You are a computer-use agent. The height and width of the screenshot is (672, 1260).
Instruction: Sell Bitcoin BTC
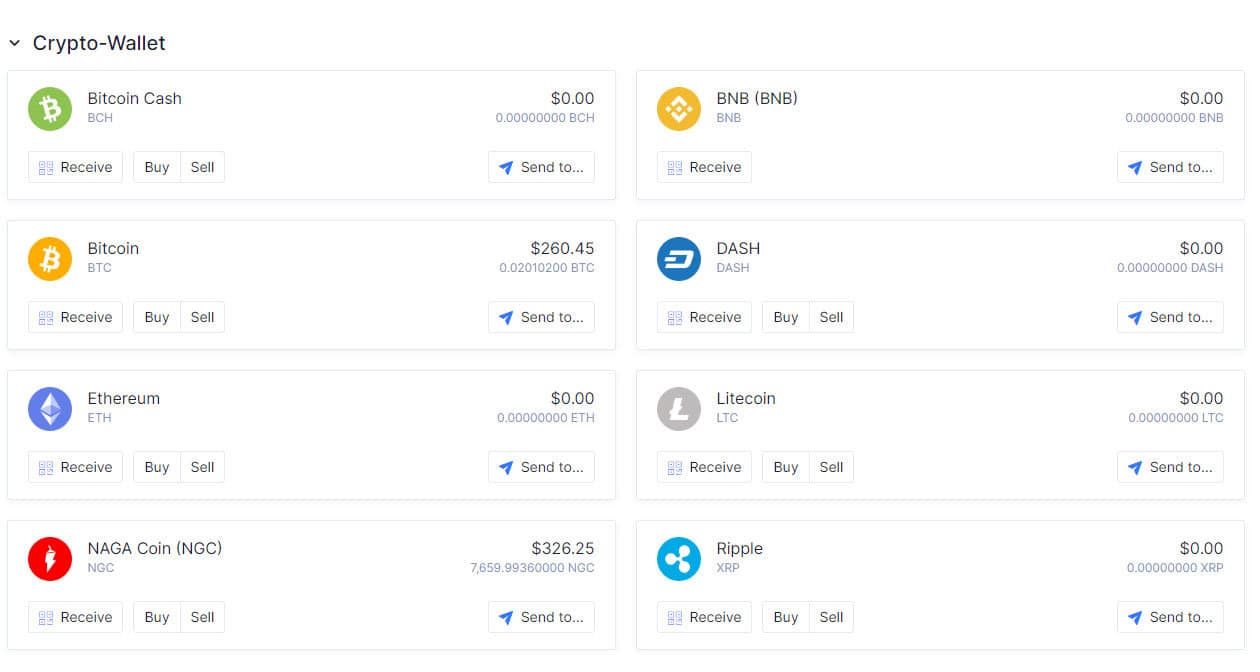click(203, 317)
